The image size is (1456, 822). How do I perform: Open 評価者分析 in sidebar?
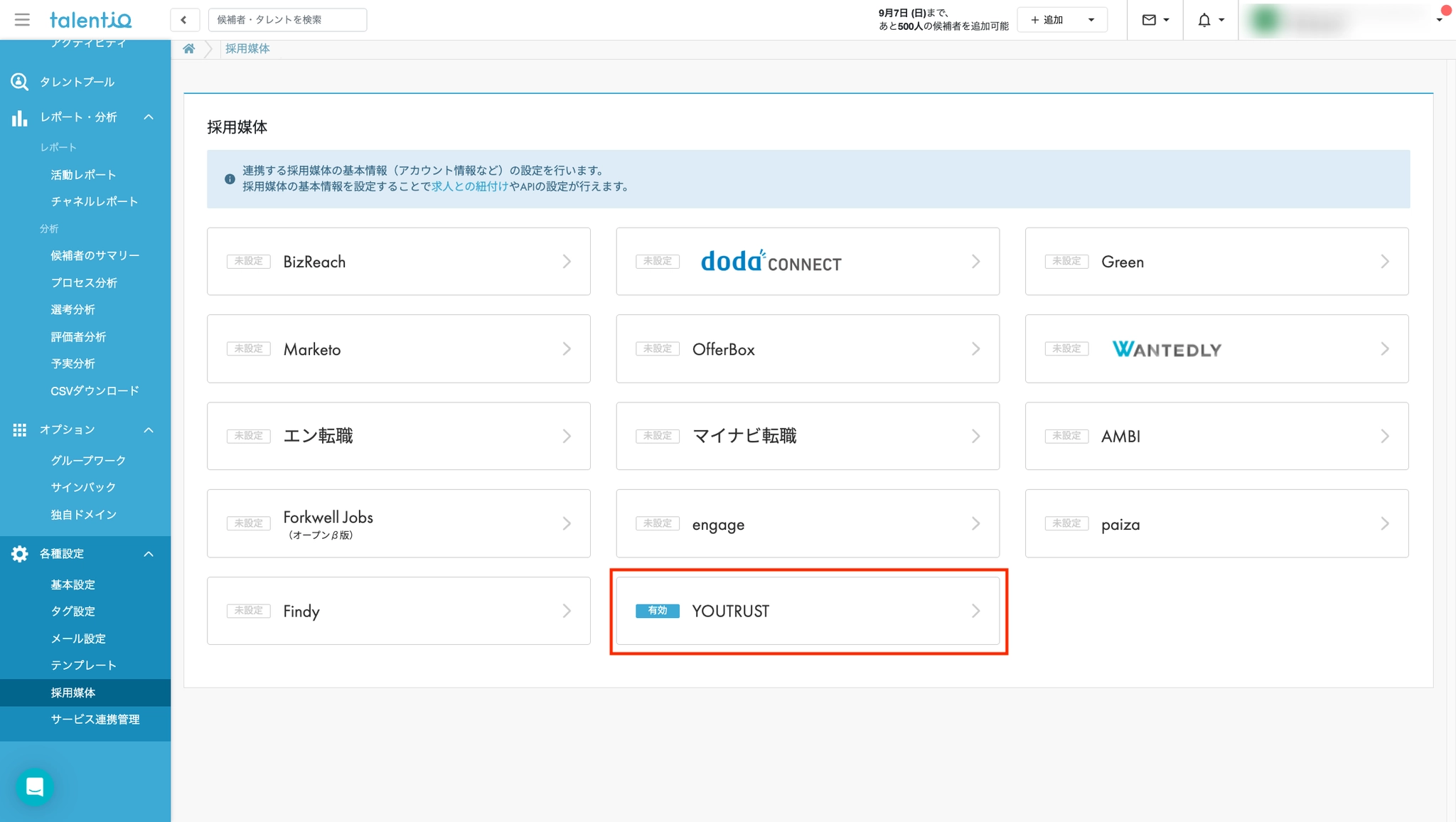click(78, 337)
